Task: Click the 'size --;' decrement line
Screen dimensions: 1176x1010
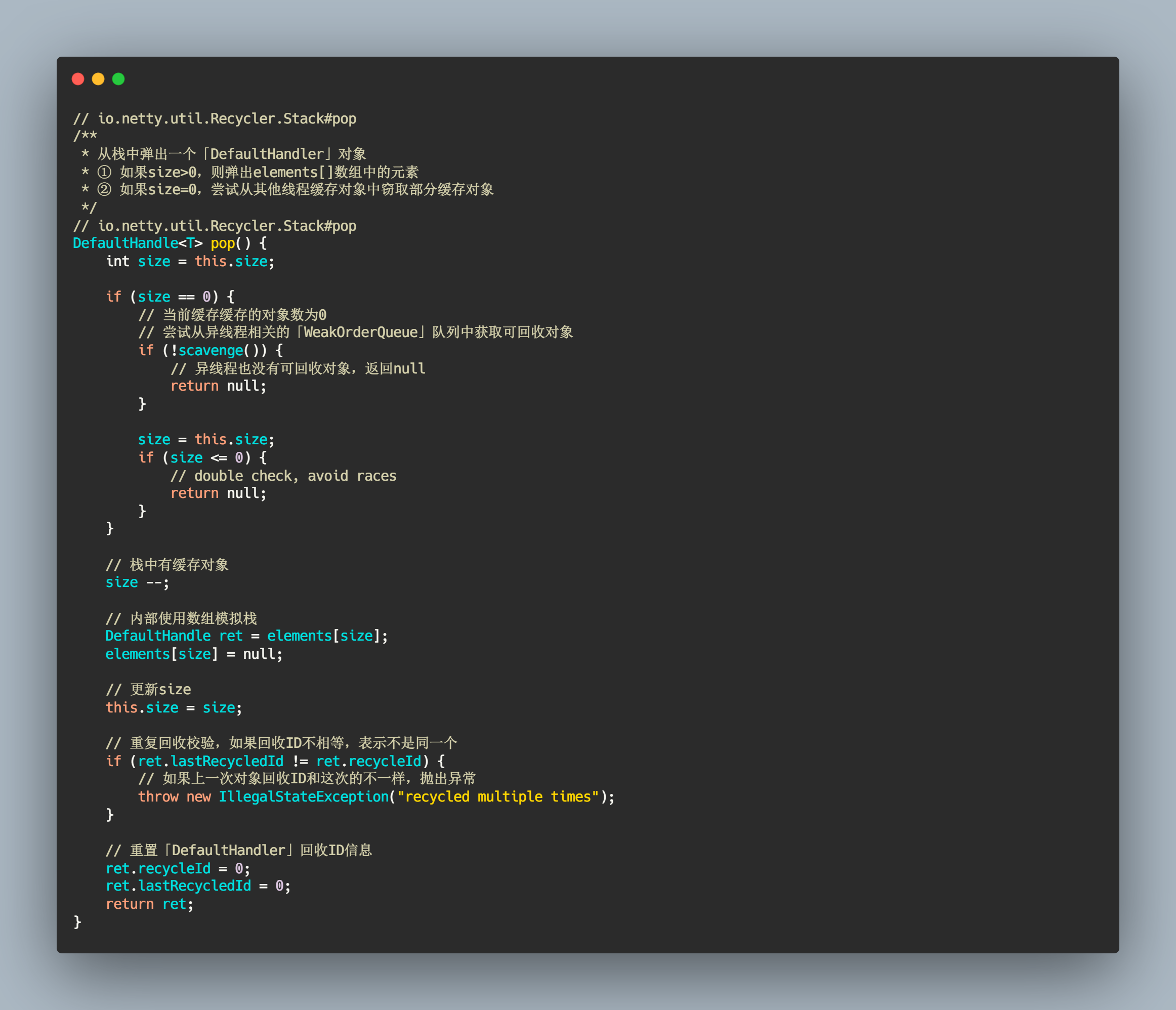Action: pyautogui.click(x=137, y=582)
